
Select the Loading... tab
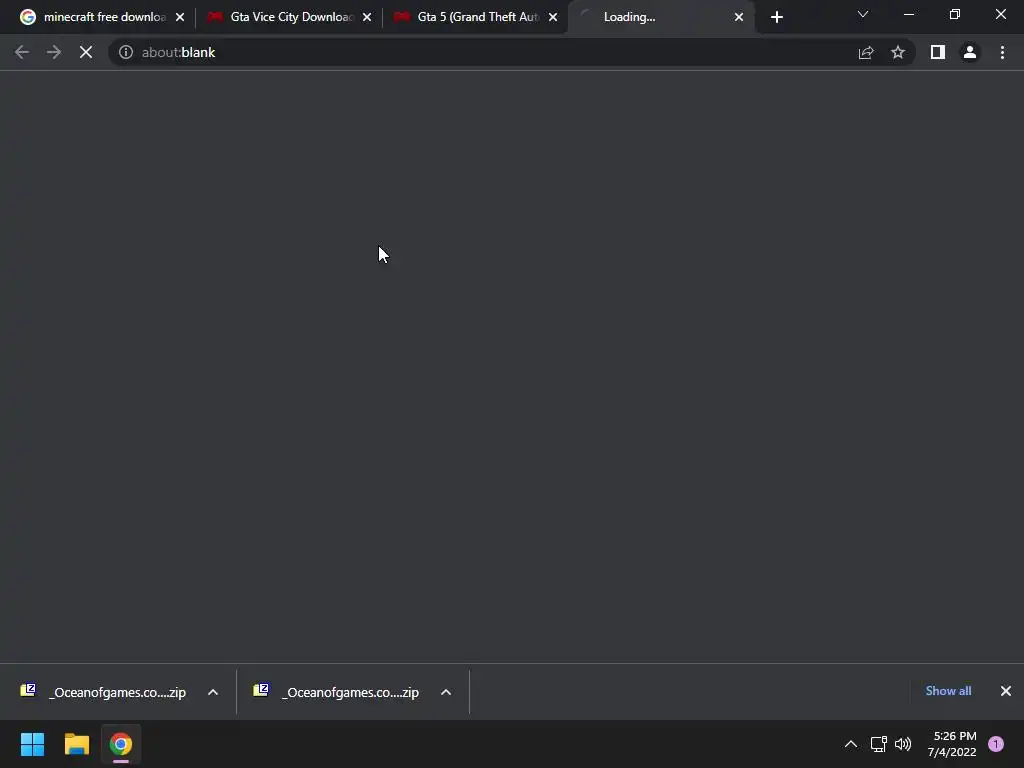[x=660, y=17]
